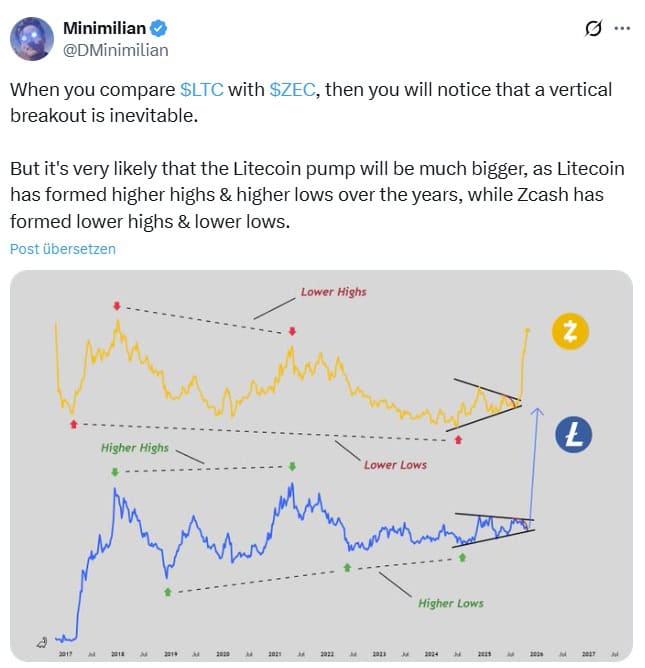Screen dimensions: 645x668
Task: Open the $LTC cashtag link
Action: pos(202,89)
